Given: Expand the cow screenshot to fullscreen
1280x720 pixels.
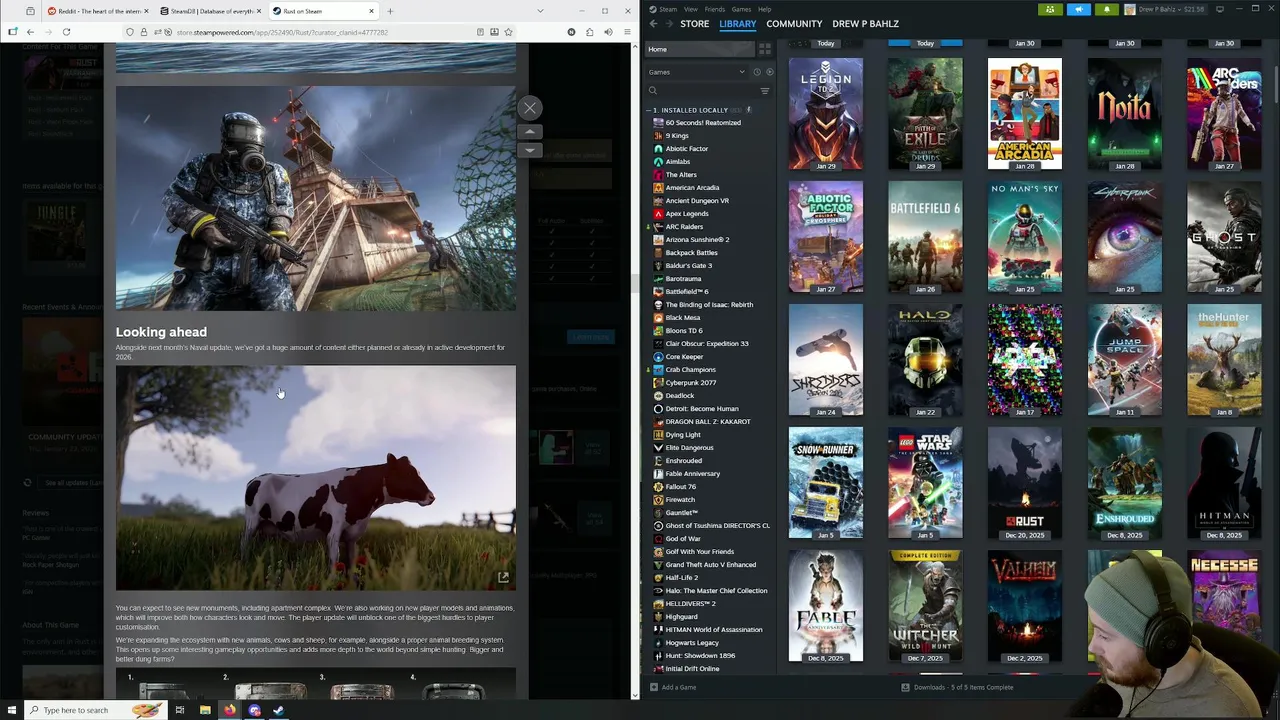Looking at the screenshot, I should point(503,577).
